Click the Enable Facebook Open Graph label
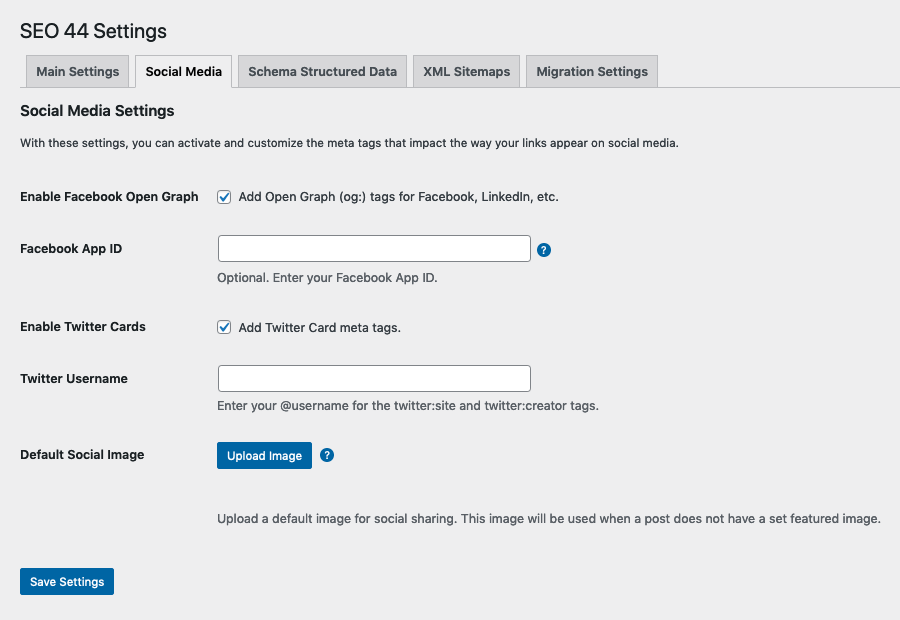900x620 pixels. [x=109, y=197]
